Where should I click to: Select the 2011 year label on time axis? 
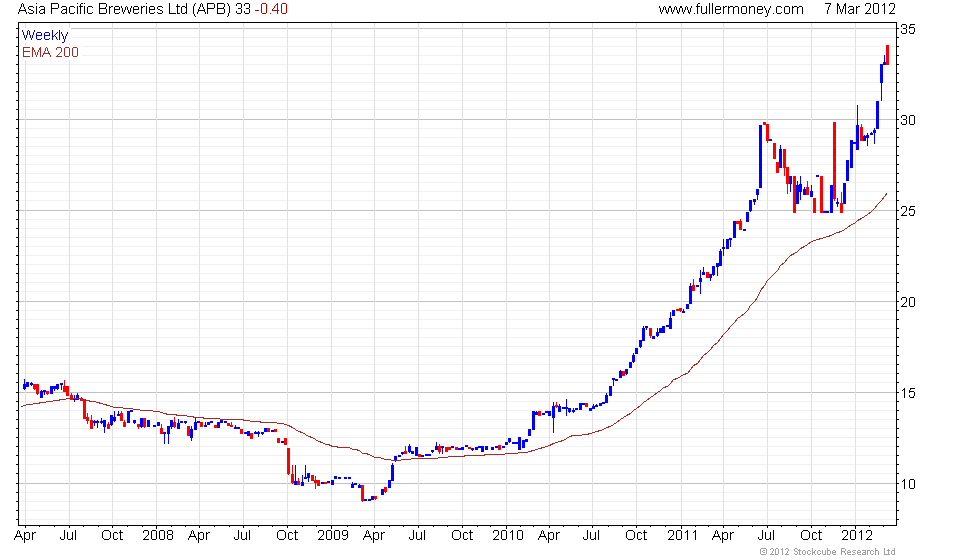coord(682,536)
